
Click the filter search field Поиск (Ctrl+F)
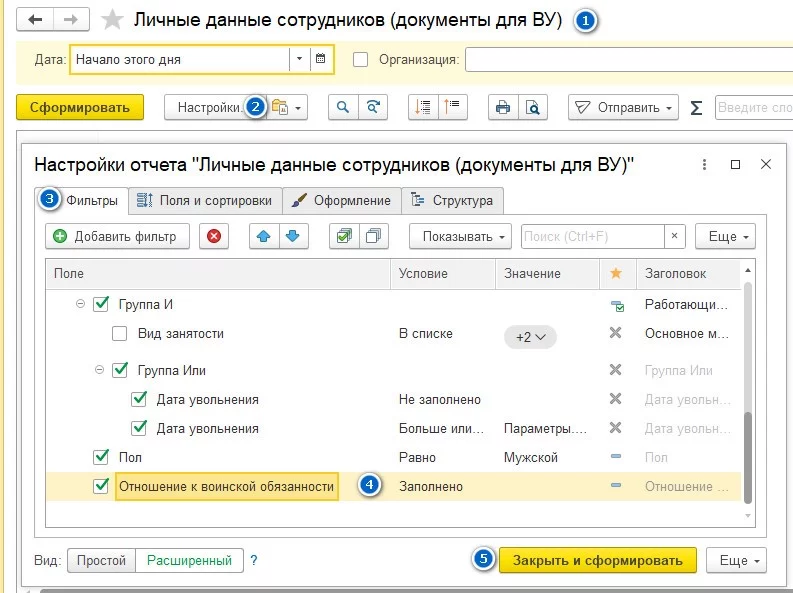pos(593,236)
